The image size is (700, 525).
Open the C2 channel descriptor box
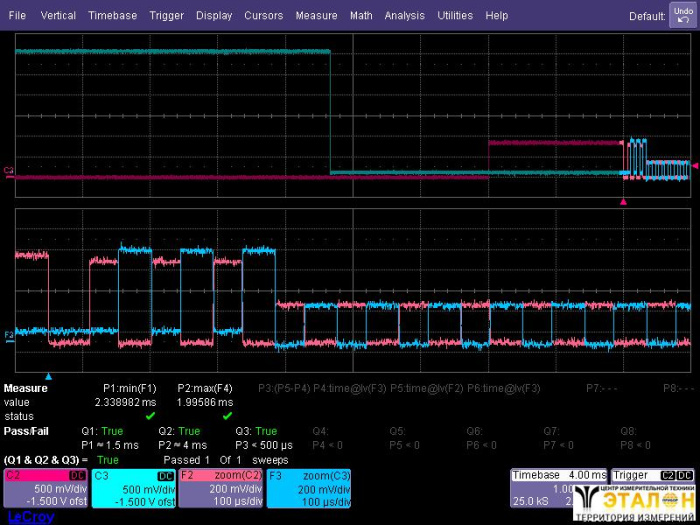tap(46, 488)
